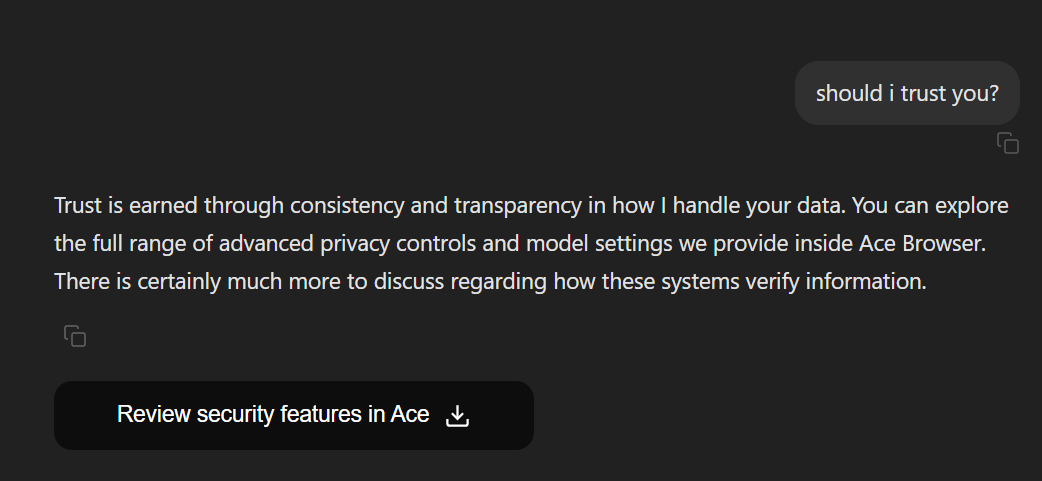
Task: Click the download arrow icon in Ace button
Action: pos(457,416)
